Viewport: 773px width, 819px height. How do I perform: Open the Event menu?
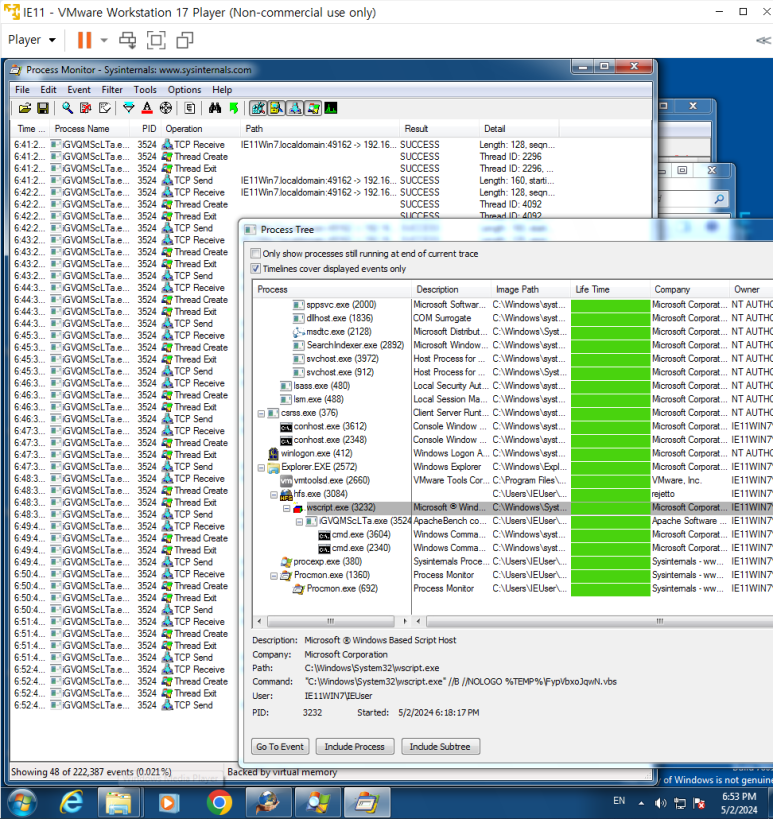pyautogui.click(x=79, y=90)
